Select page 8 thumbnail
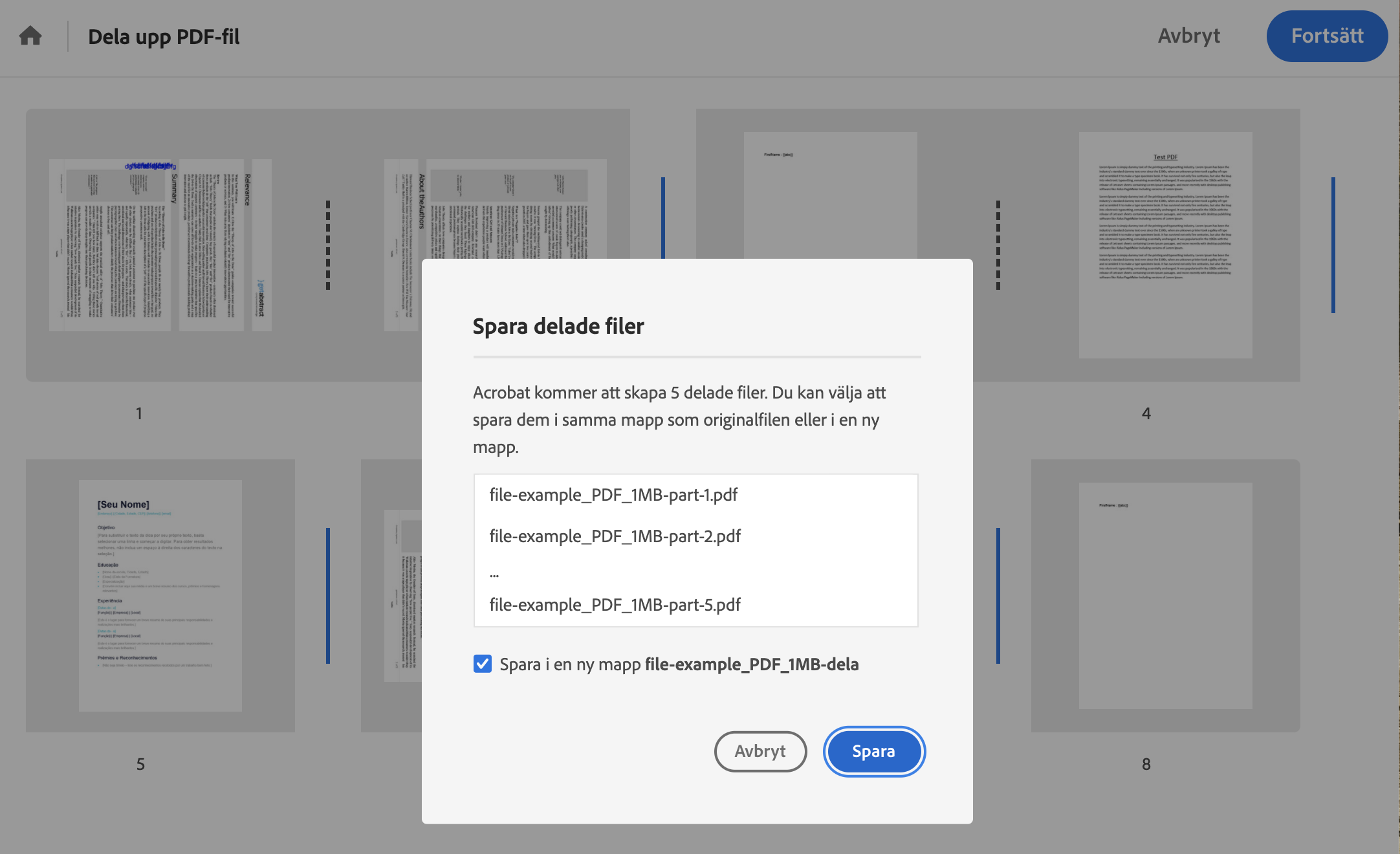This screenshot has width=1400, height=854. pyautogui.click(x=1165, y=596)
